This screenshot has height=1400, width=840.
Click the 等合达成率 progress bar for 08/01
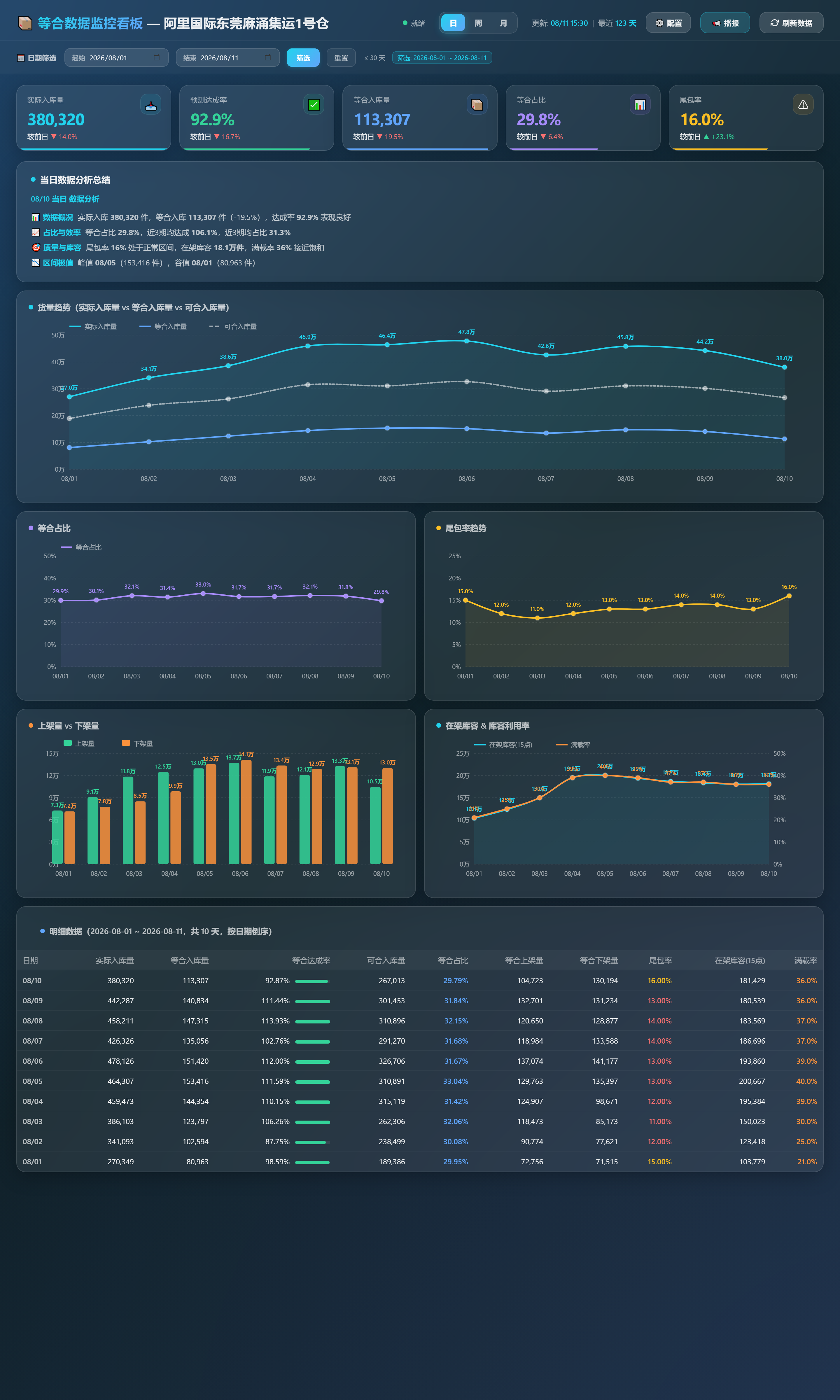(312, 1162)
